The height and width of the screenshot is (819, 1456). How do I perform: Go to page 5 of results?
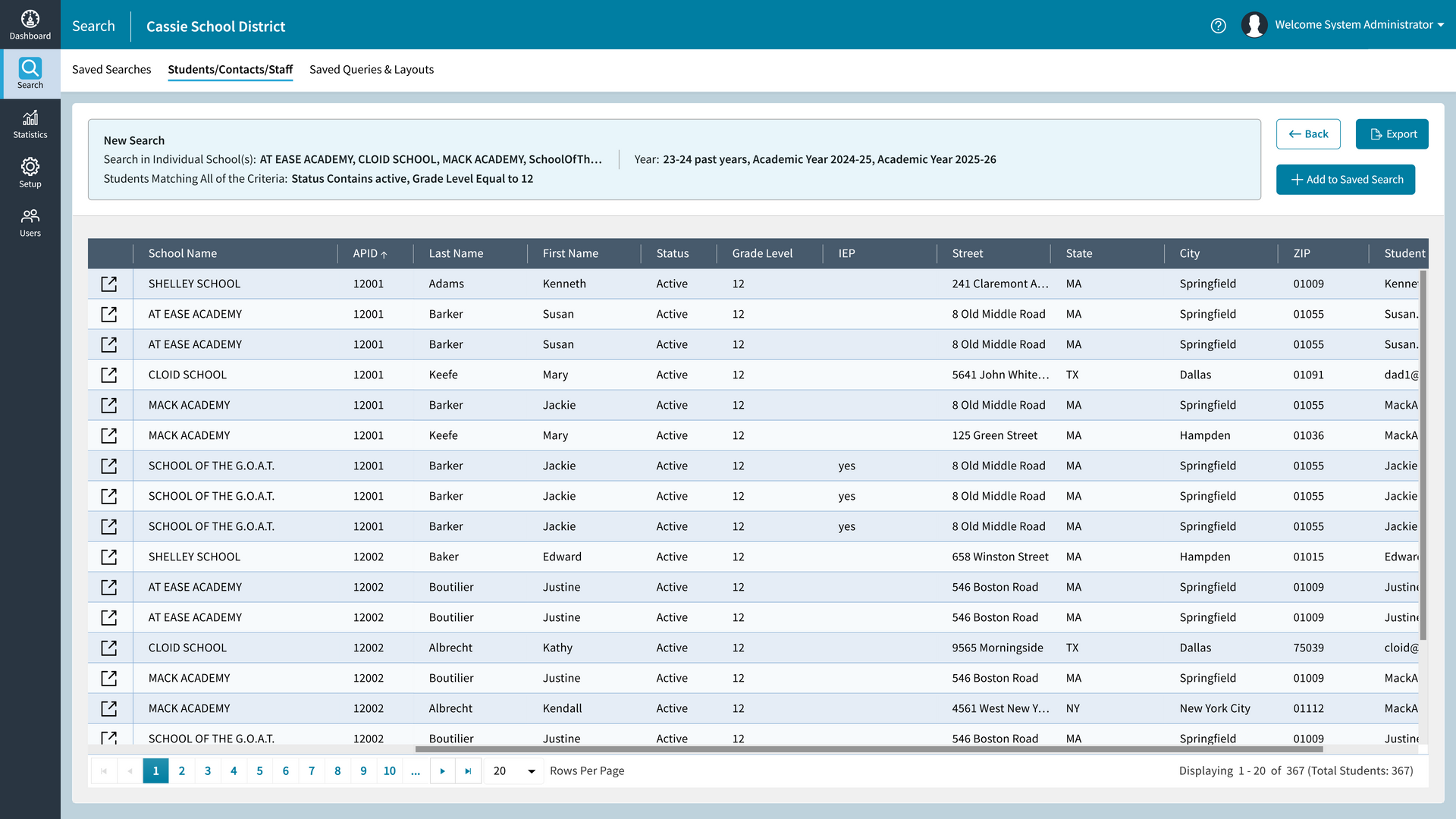pyautogui.click(x=259, y=770)
